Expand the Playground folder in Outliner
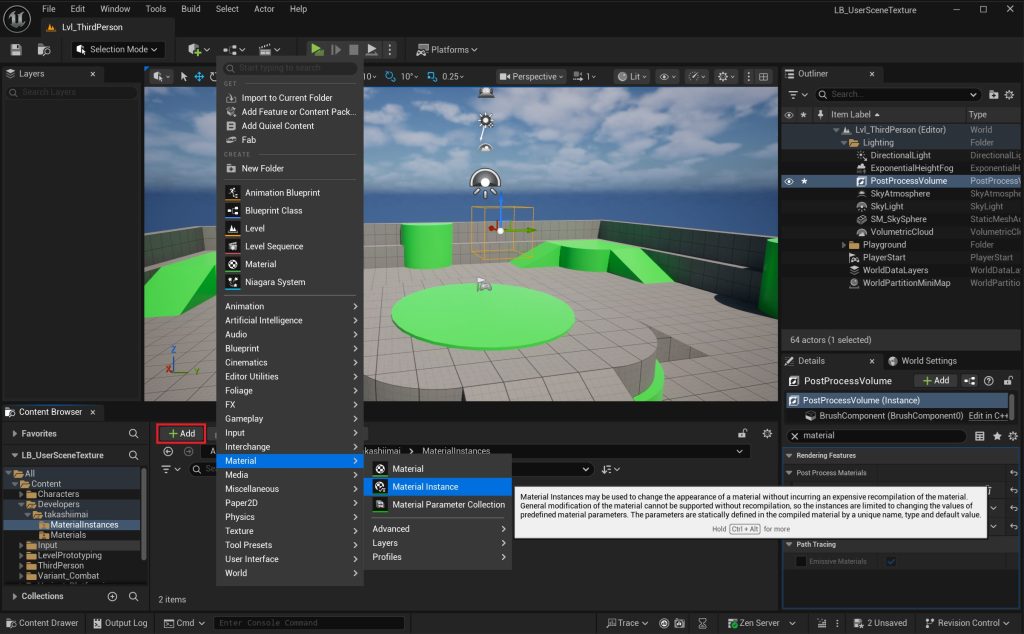 pos(844,244)
